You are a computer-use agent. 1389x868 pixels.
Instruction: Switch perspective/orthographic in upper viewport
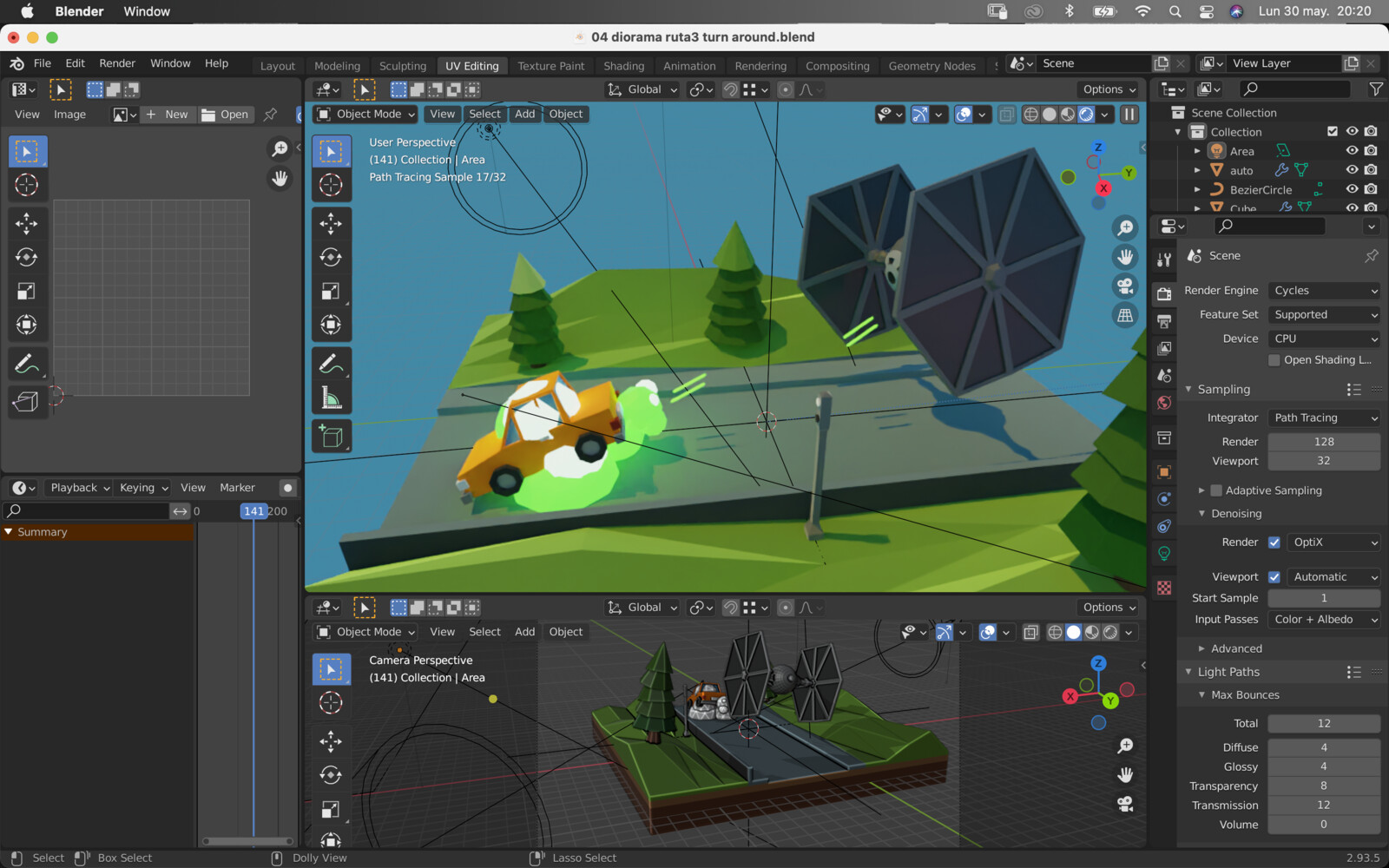(1125, 316)
